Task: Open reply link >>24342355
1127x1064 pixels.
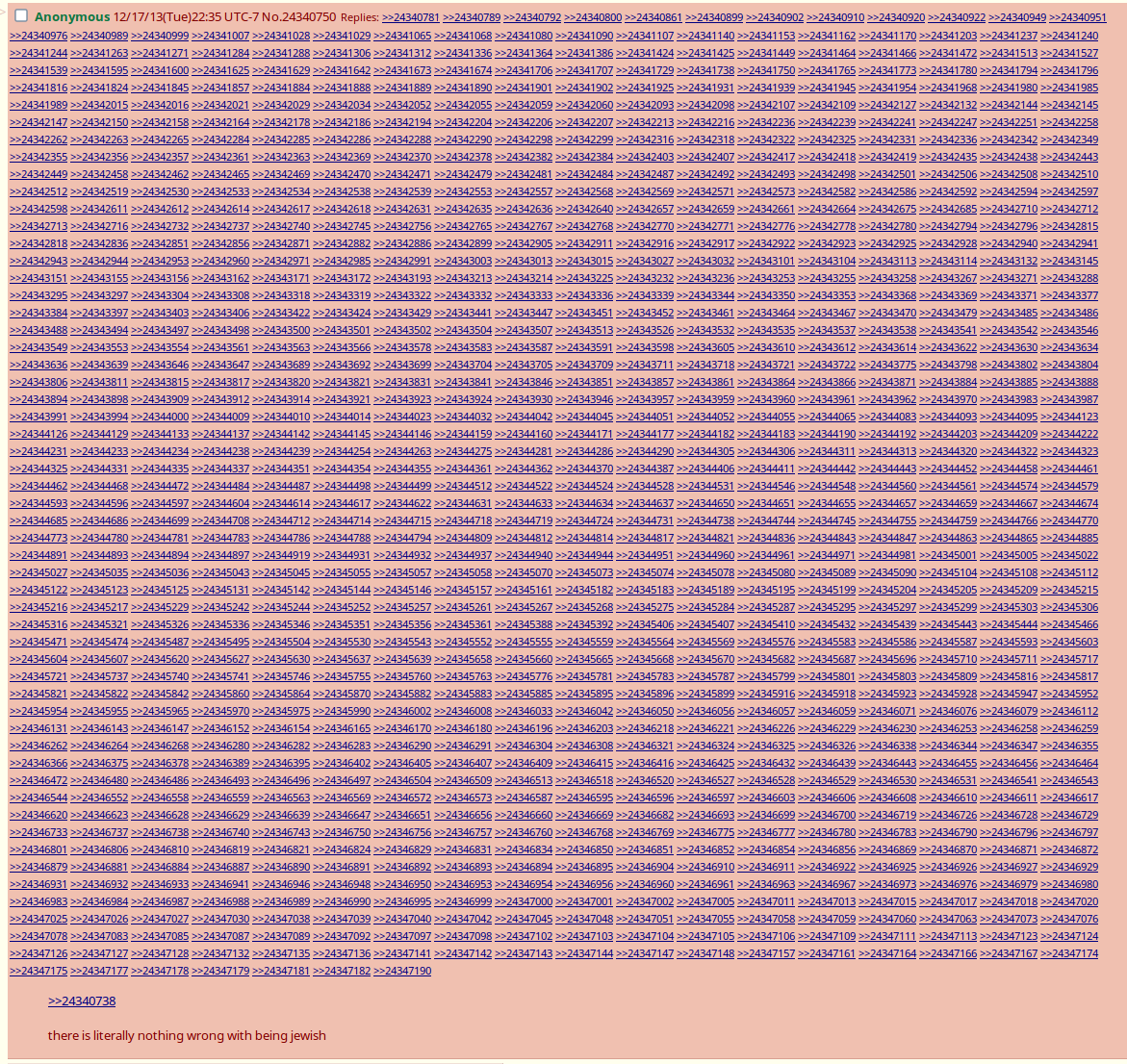Action: click(38, 157)
